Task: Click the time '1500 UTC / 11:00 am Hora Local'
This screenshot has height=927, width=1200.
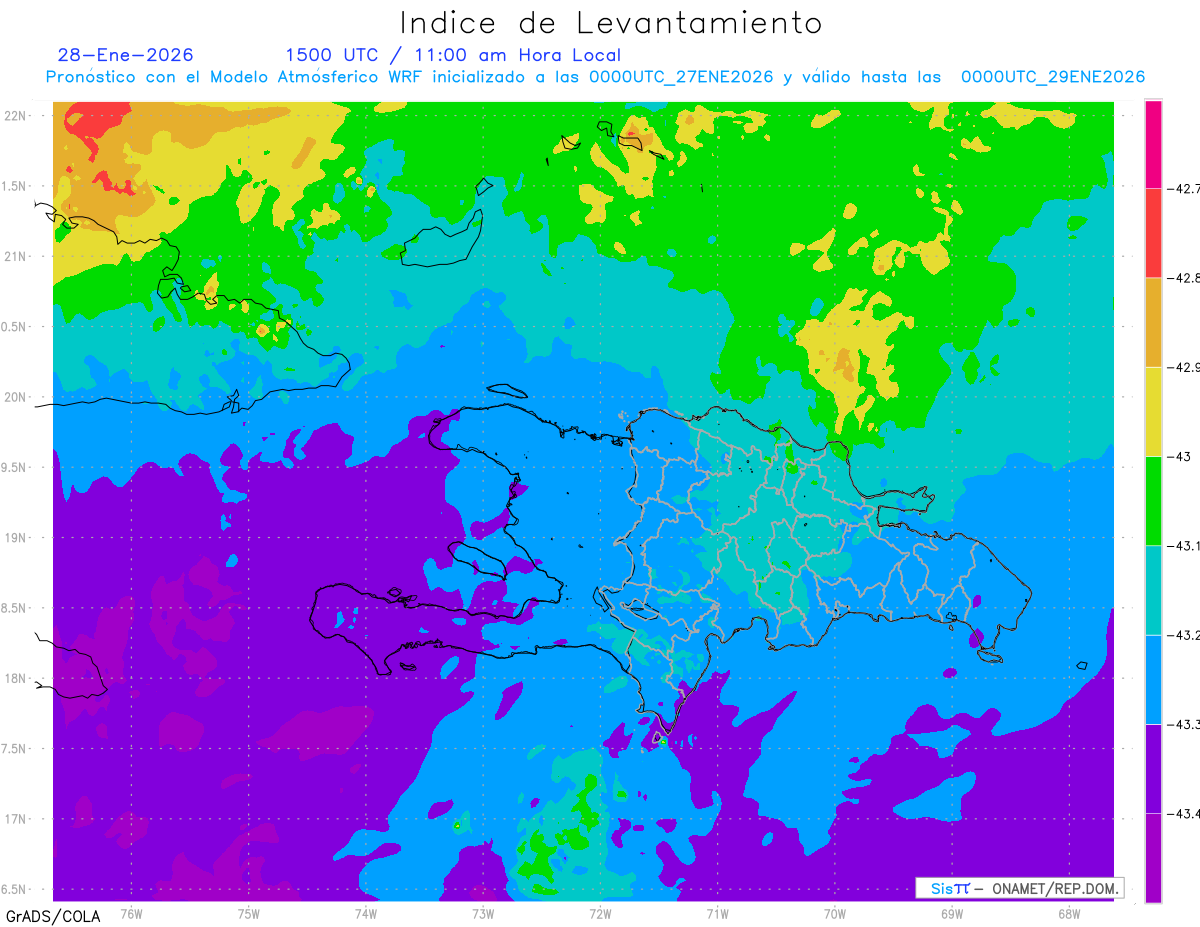Action: click(453, 56)
